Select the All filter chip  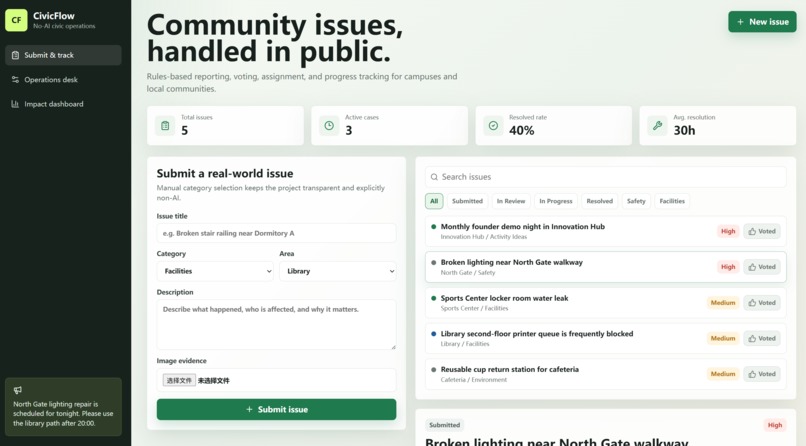(434, 201)
